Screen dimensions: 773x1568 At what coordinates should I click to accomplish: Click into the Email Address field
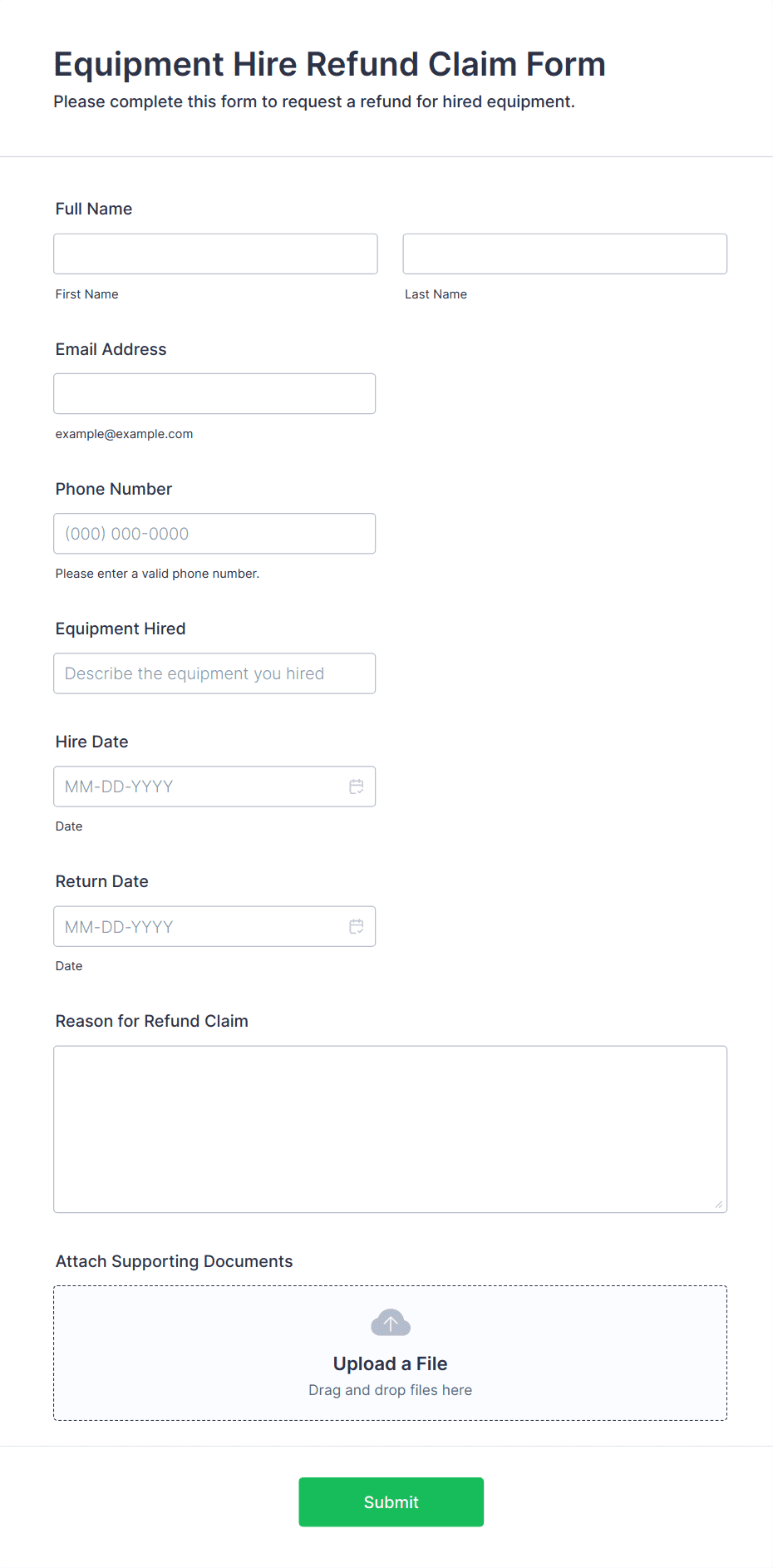tap(214, 393)
